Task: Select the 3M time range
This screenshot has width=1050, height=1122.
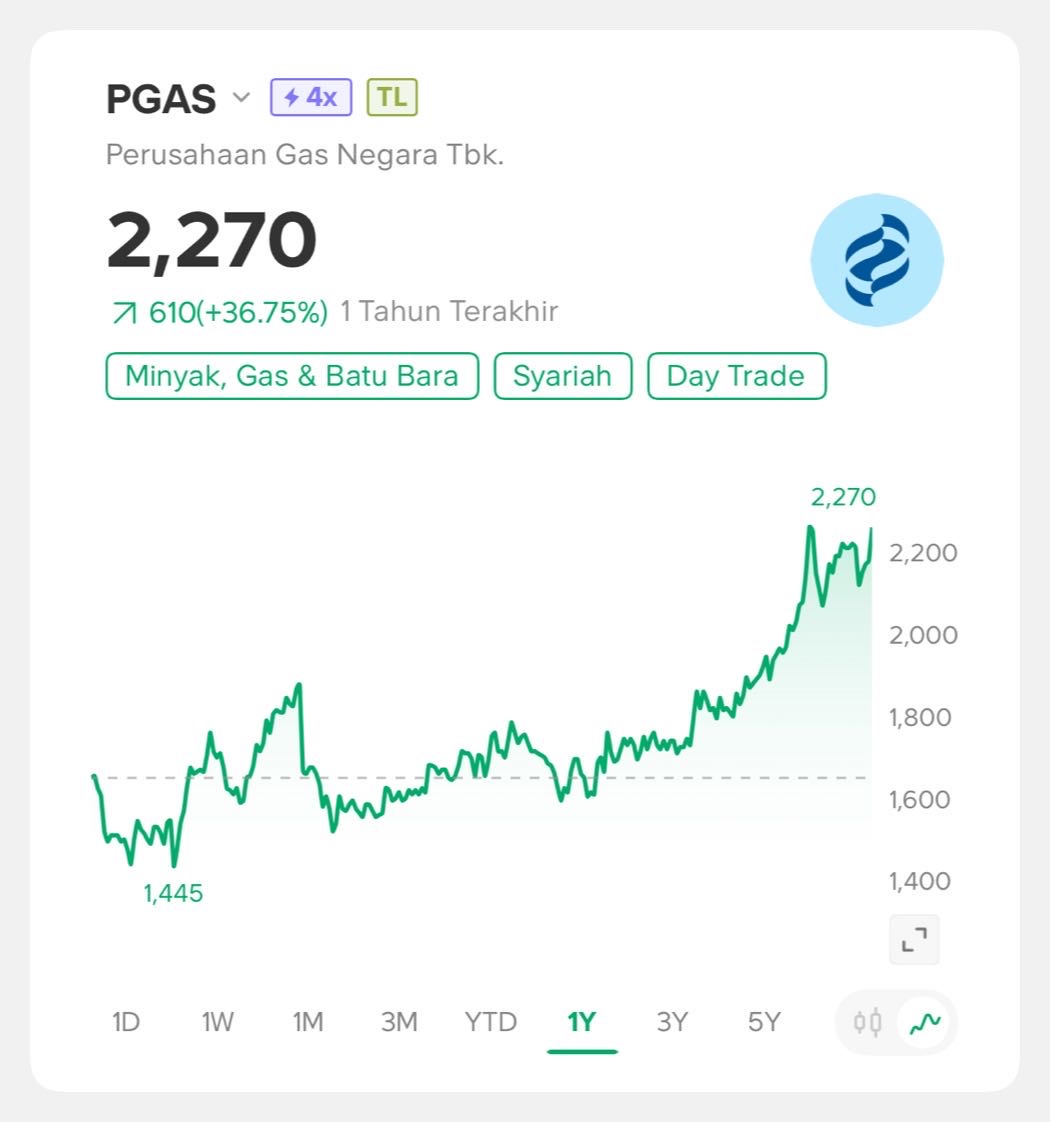Action: [x=399, y=1022]
